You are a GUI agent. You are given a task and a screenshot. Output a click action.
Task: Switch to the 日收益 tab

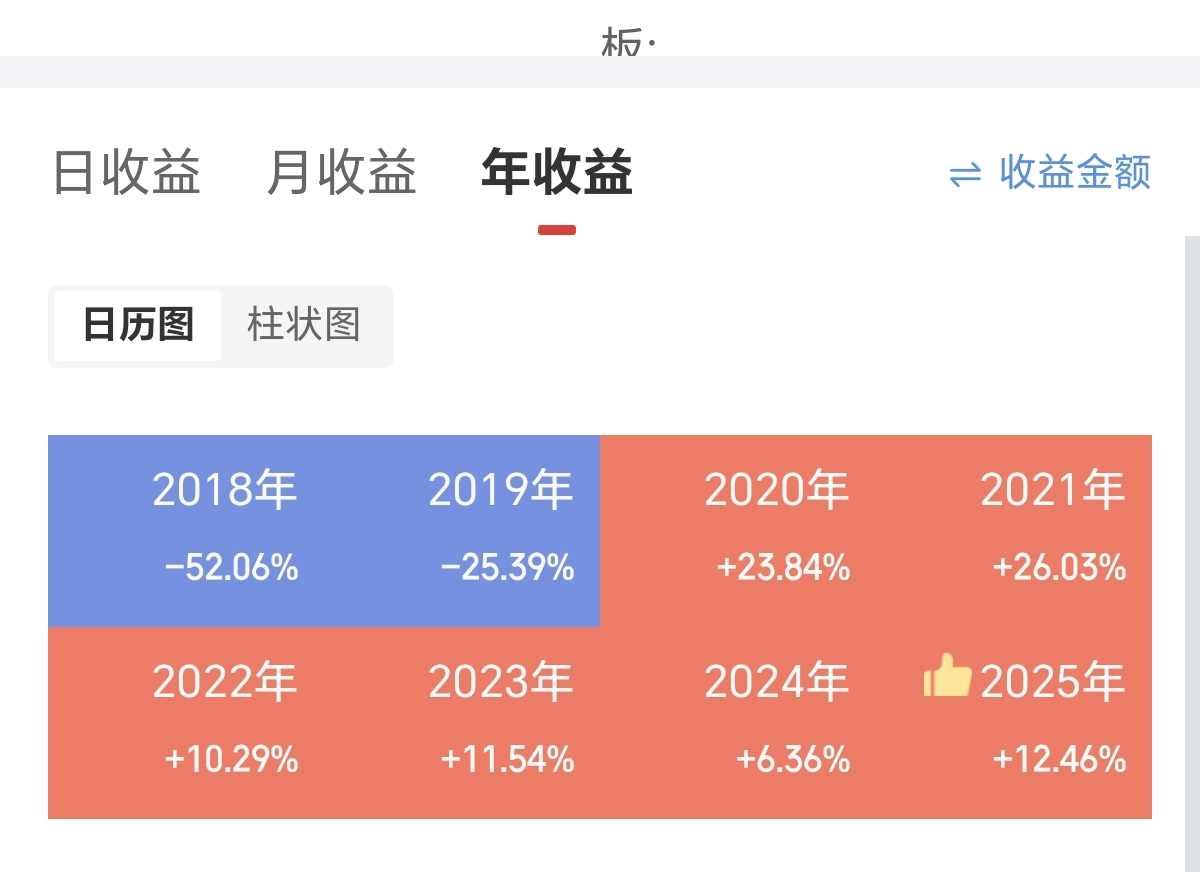[126, 173]
